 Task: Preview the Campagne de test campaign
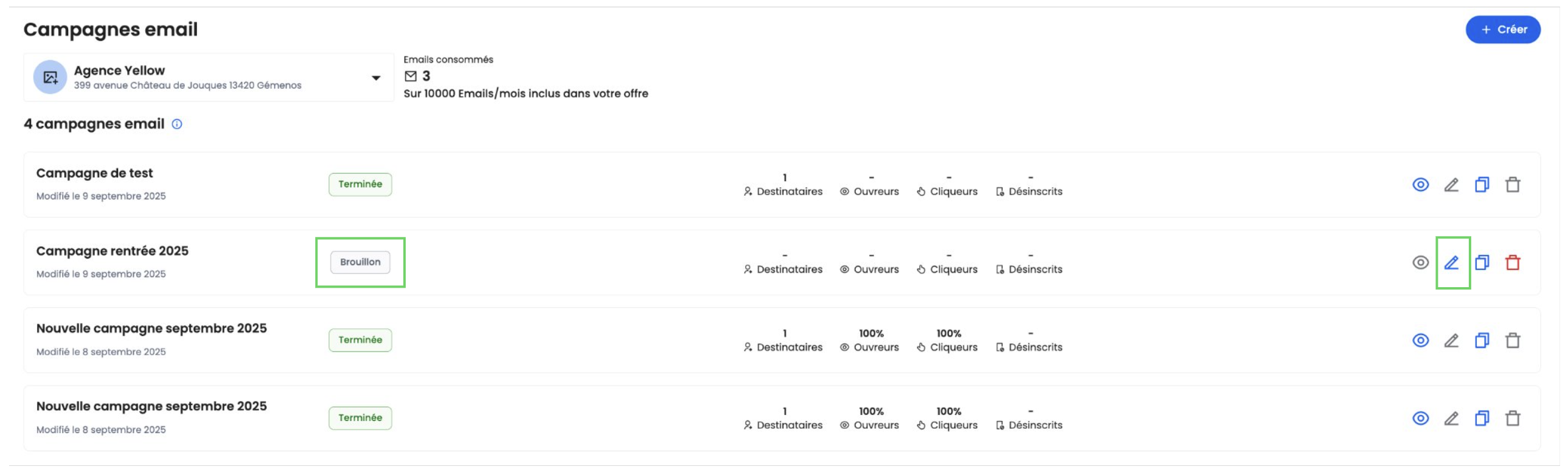(1420, 184)
